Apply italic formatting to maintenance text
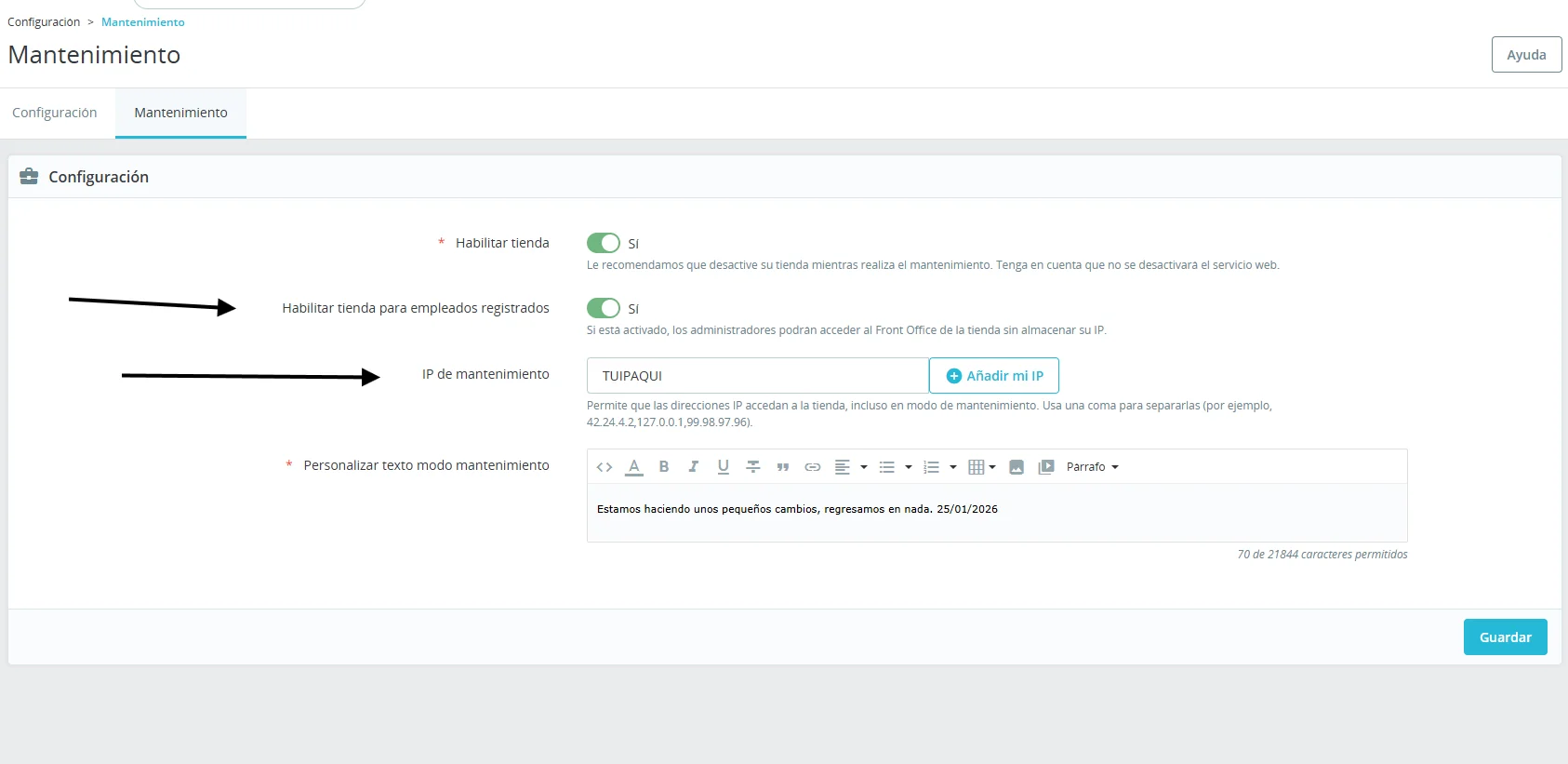Screen dimensions: 1568x764 pos(693,467)
